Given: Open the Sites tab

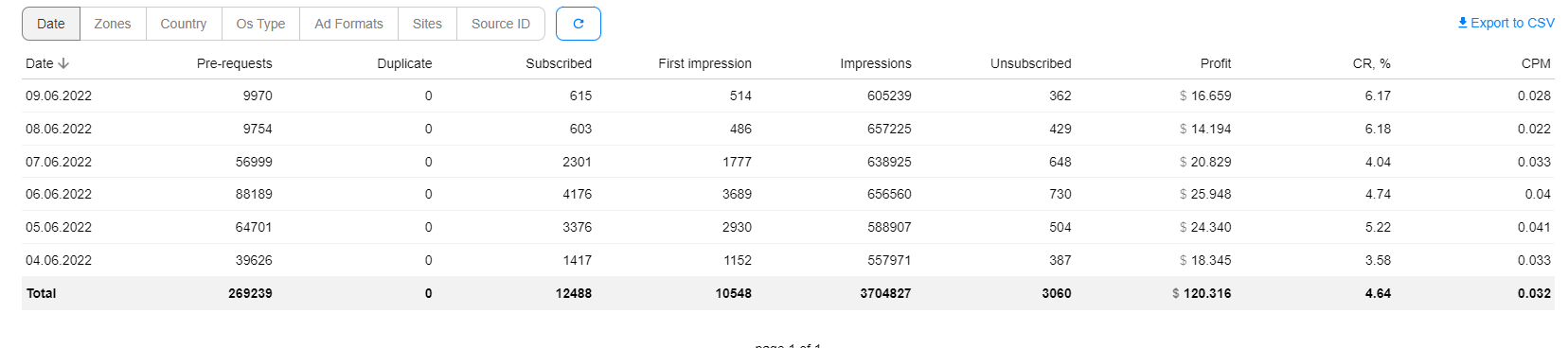Looking at the screenshot, I should point(427,24).
